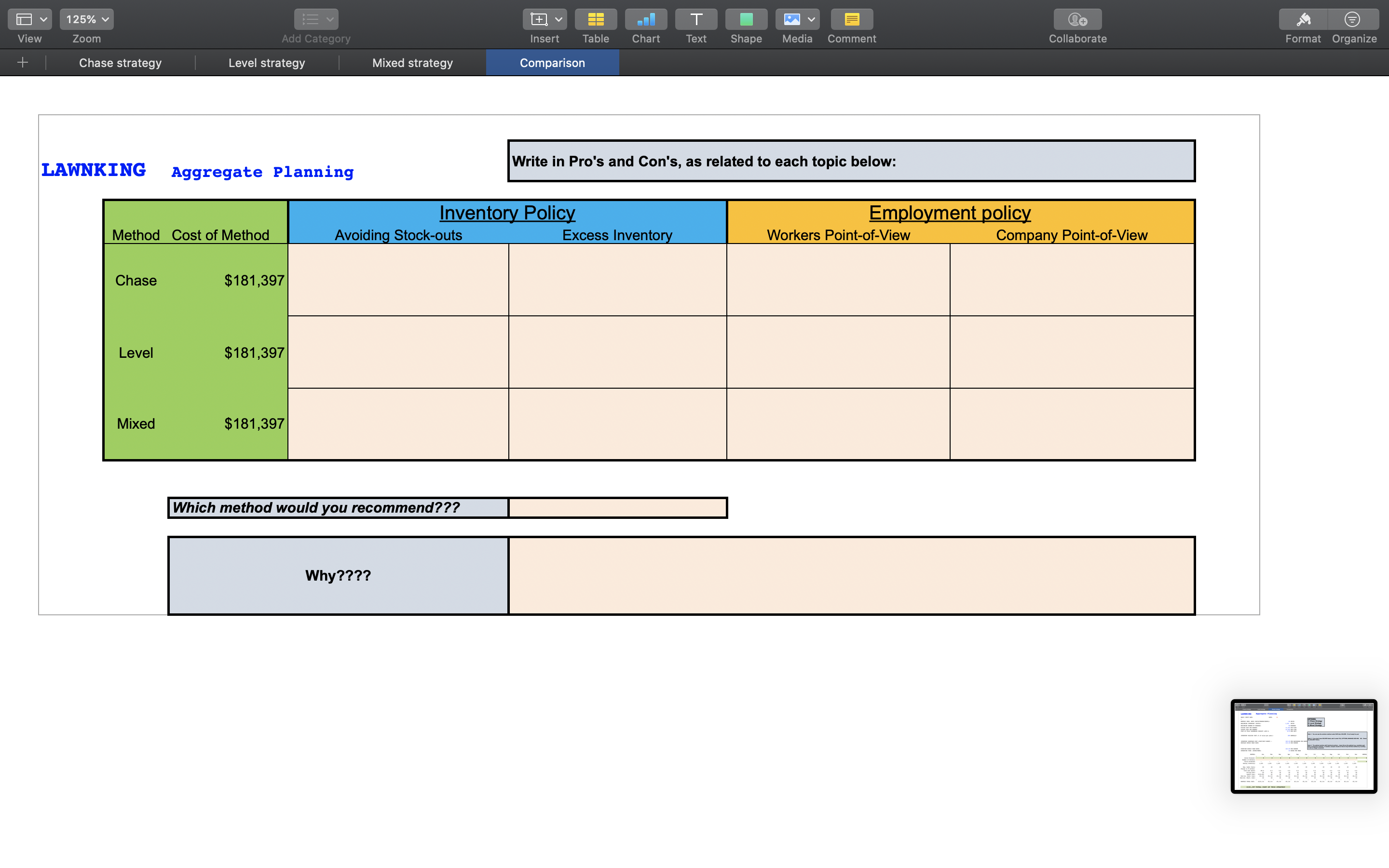Add a comment
The width and height of the screenshot is (1389, 868).
[x=851, y=19]
